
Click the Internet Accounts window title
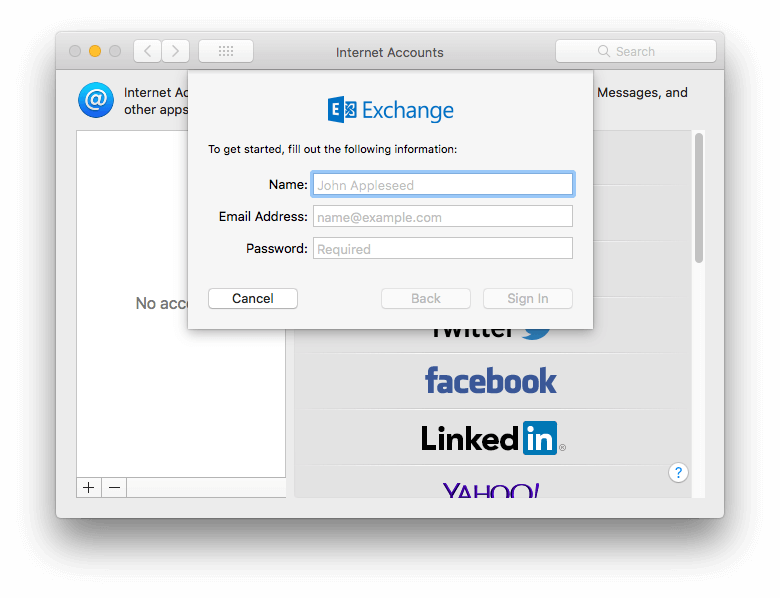(x=390, y=52)
